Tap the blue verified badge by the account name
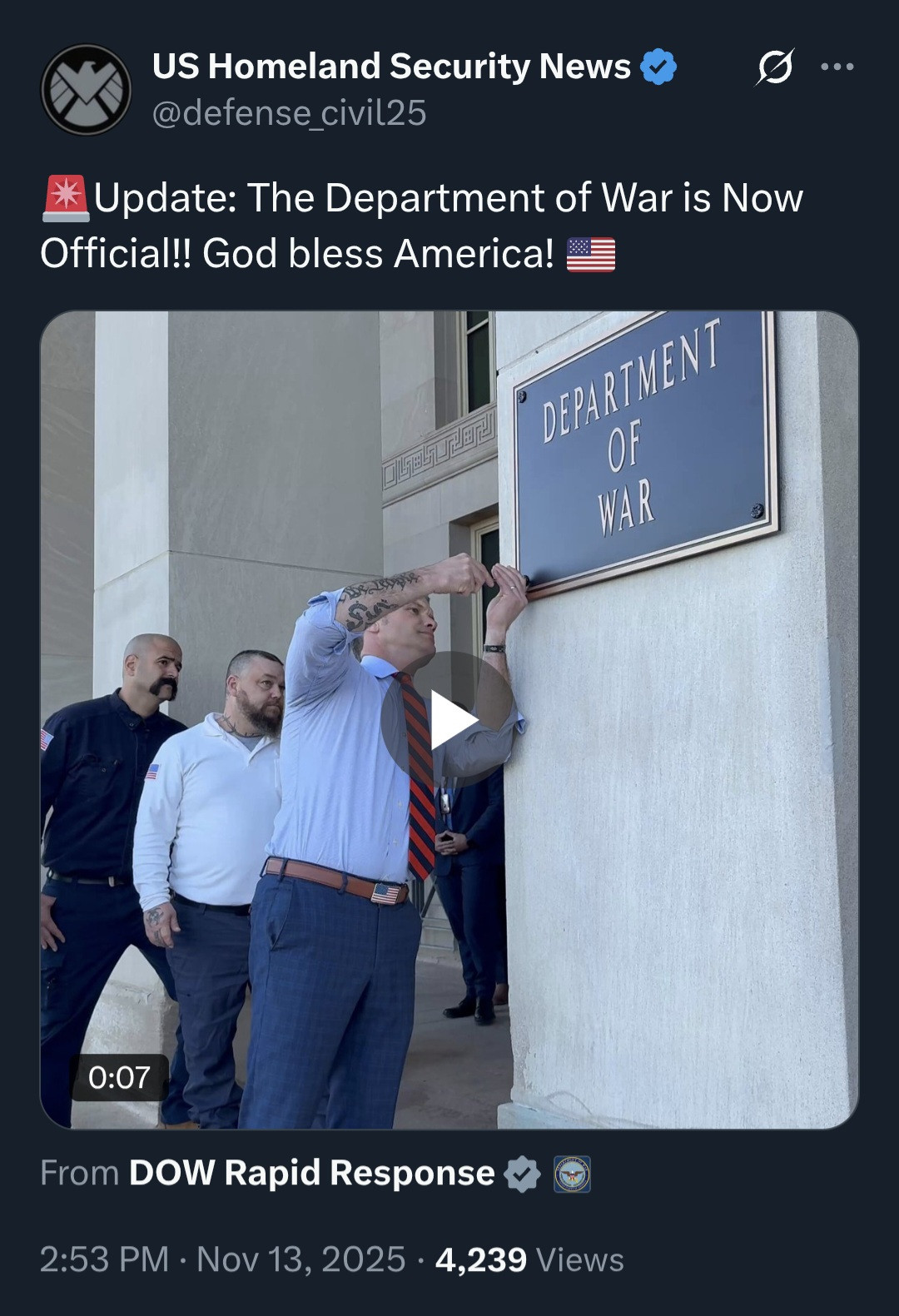The height and width of the screenshot is (1316, 899). tap(658, 67)
